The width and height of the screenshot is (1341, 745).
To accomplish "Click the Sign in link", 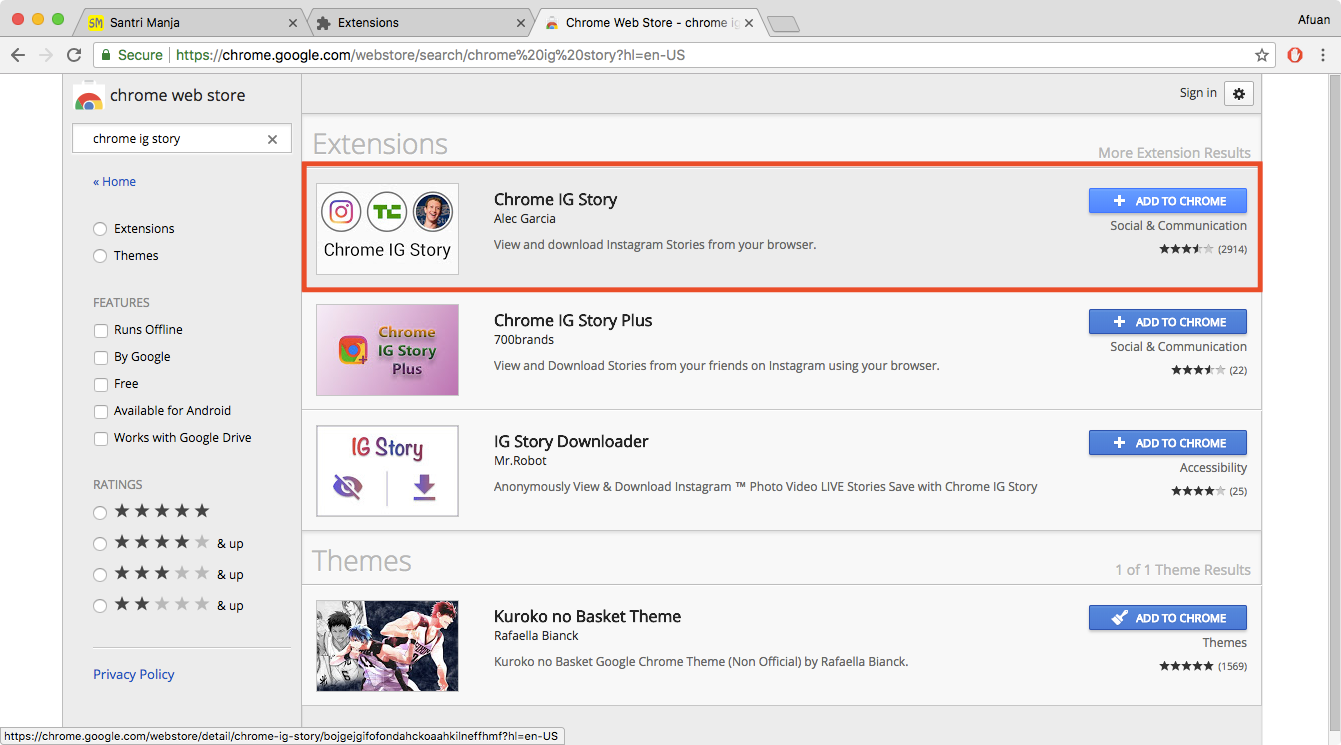I will [x=1198, y=93].
